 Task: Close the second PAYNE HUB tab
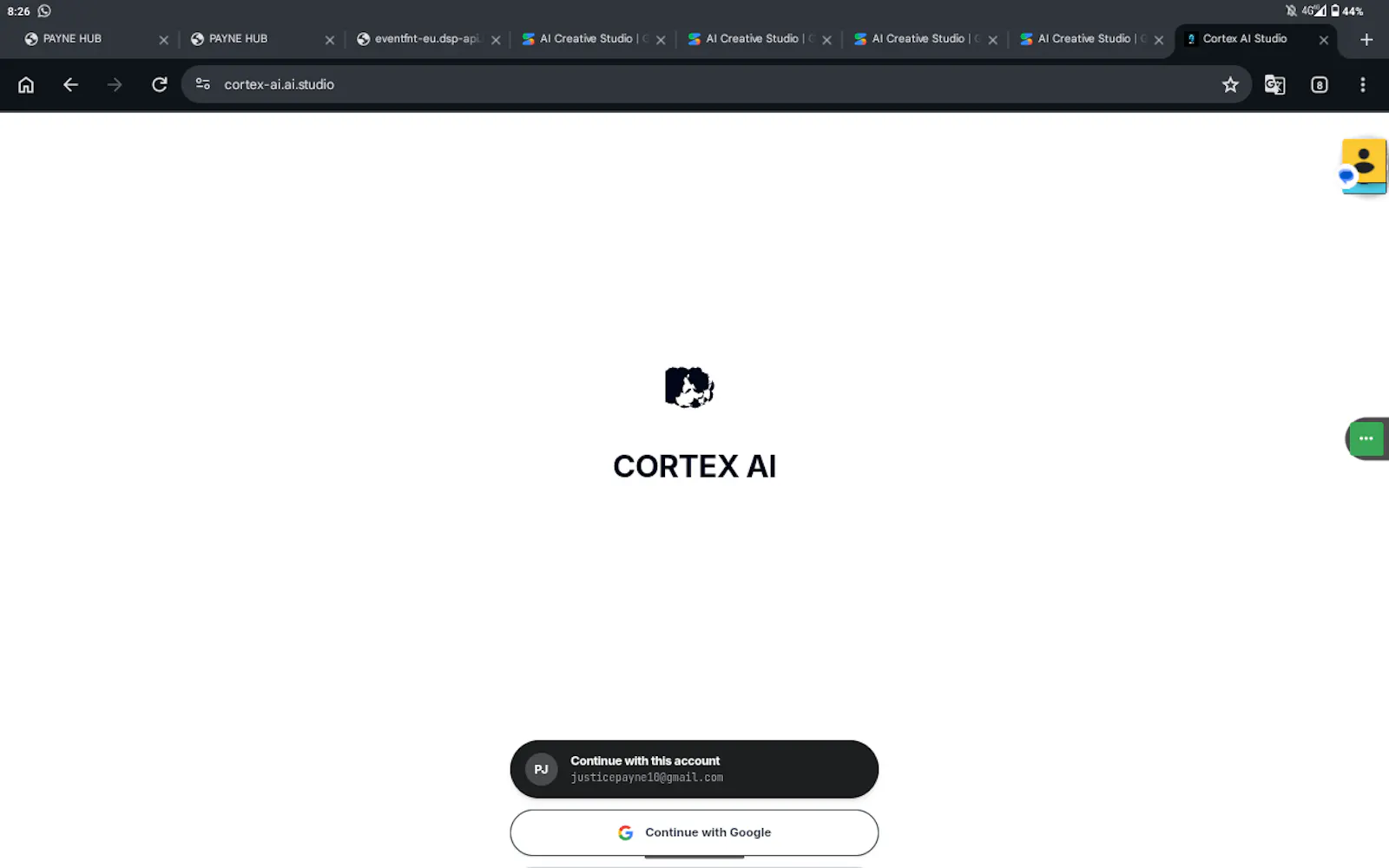(x=329, y=40)
